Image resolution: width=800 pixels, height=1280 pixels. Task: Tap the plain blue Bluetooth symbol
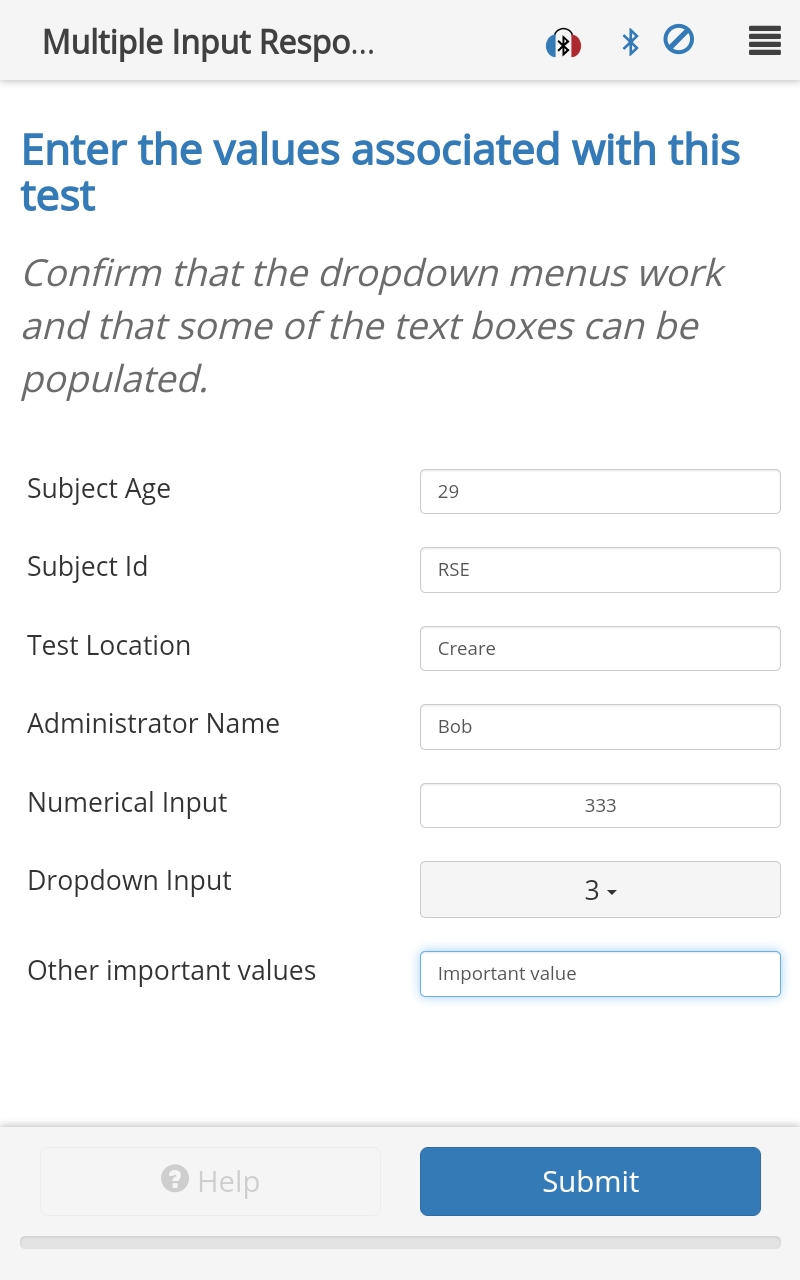[630, 42]
